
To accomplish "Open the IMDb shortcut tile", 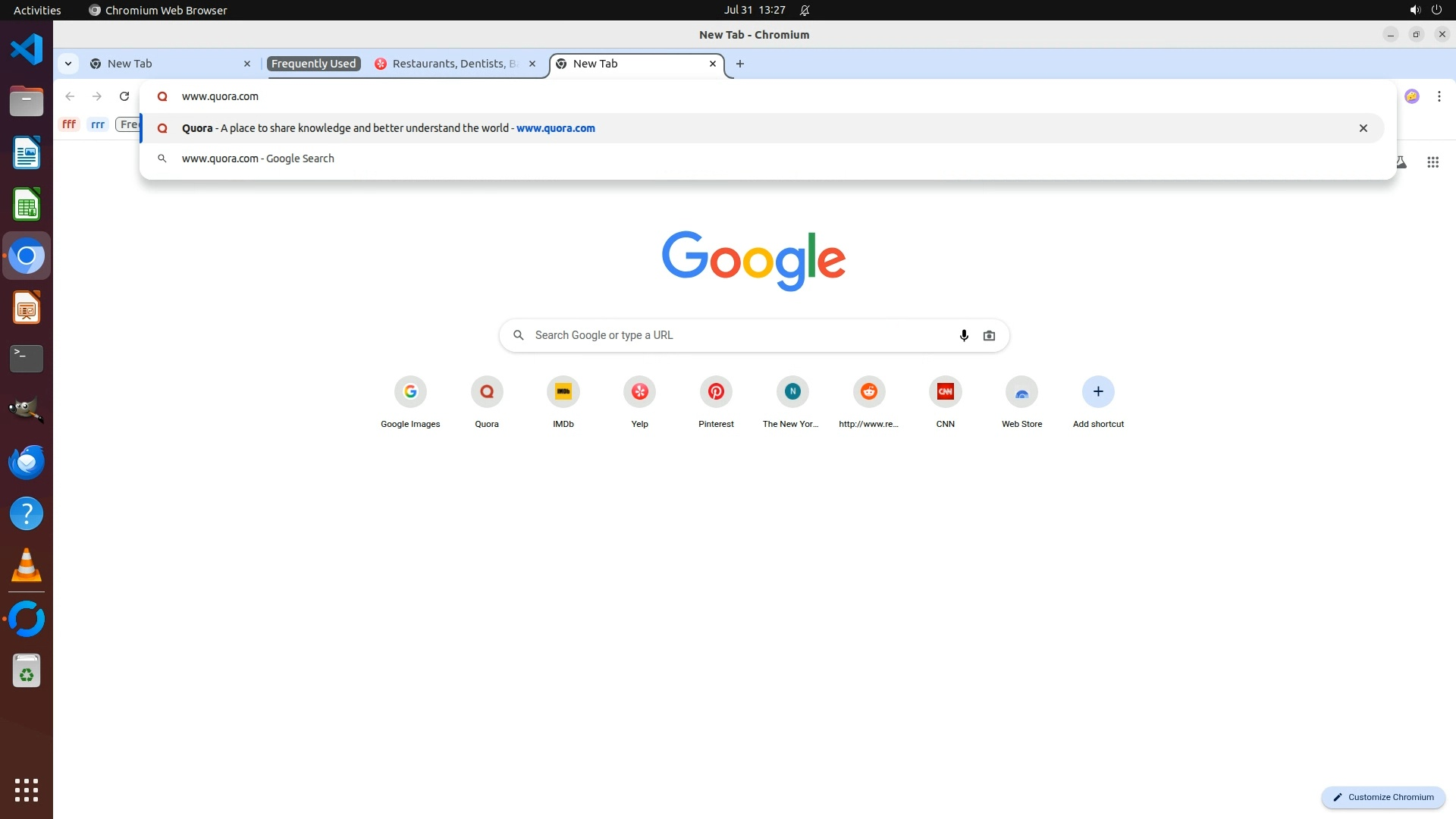I will (x=563, y=392).
